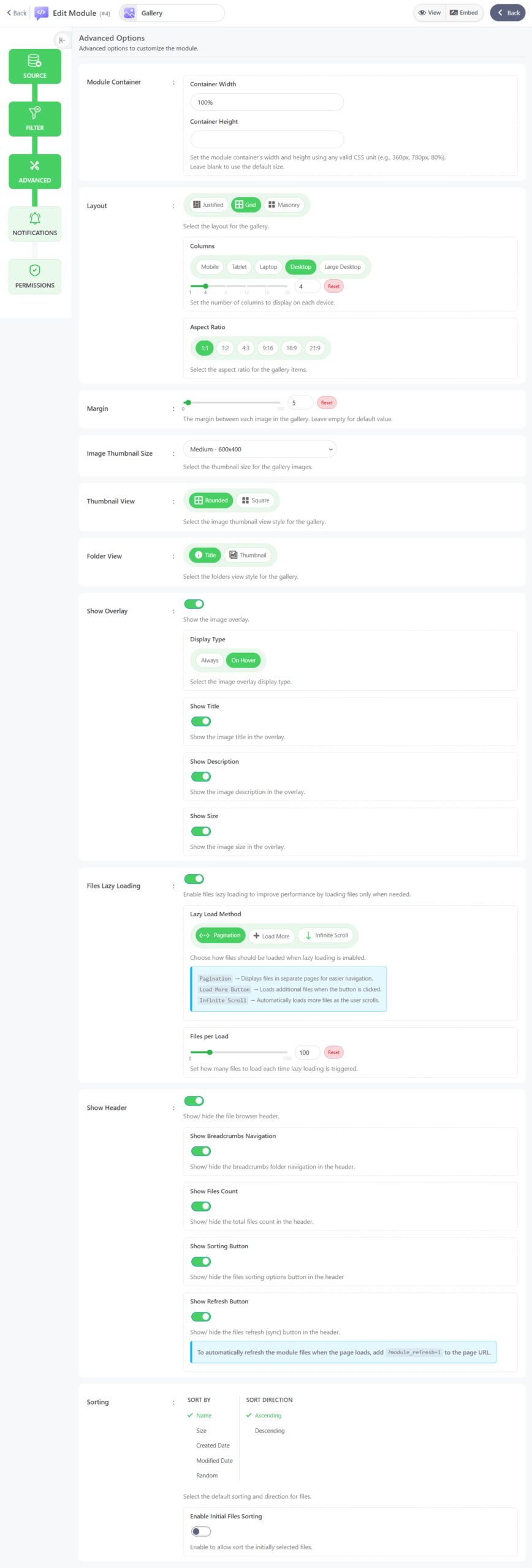Open the Source step in sidebar
The height and width of the screenshot is (1568, 532).
(35, 67)
